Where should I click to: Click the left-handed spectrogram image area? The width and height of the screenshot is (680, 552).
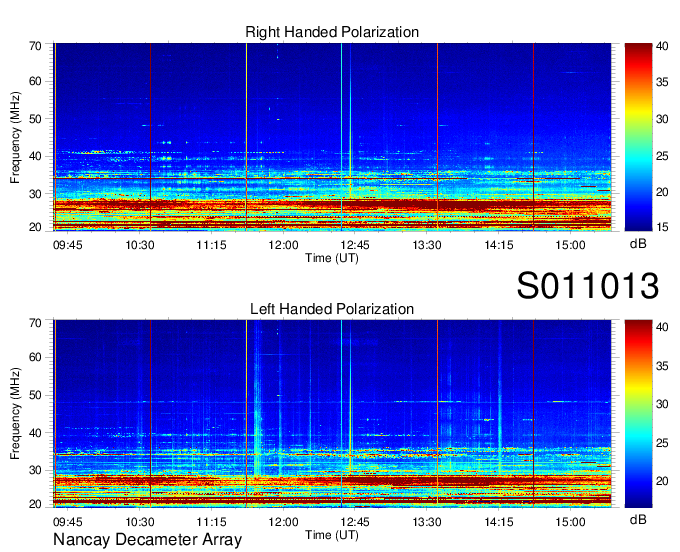332,414
